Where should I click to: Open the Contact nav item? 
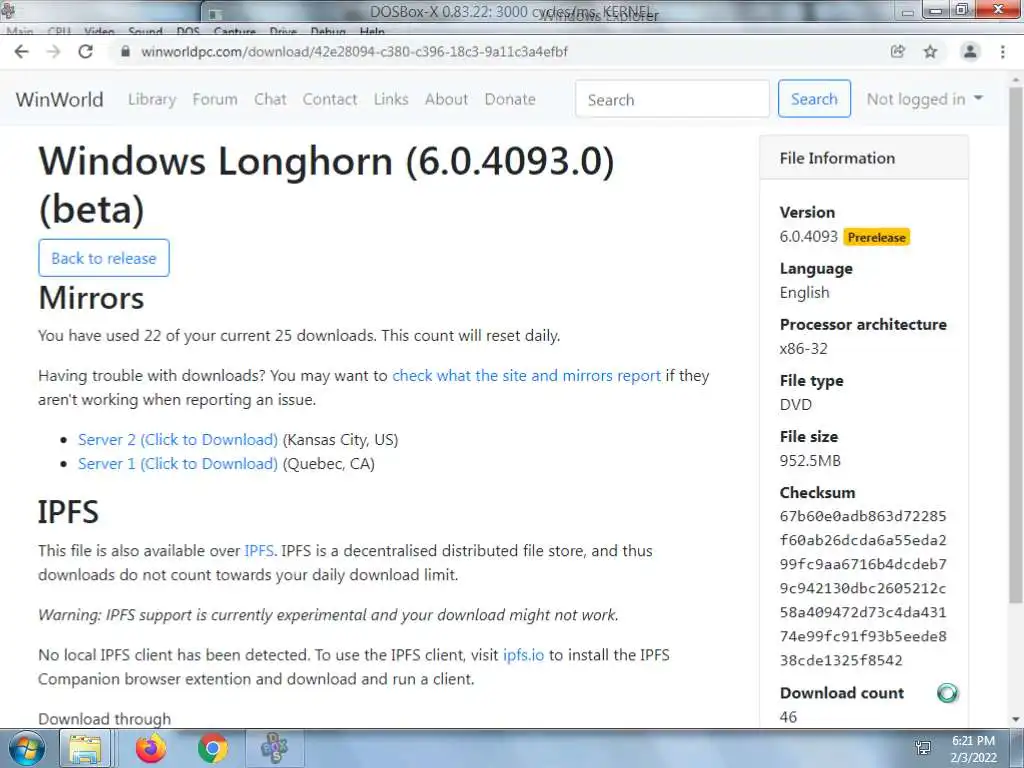tap(330, 99)
